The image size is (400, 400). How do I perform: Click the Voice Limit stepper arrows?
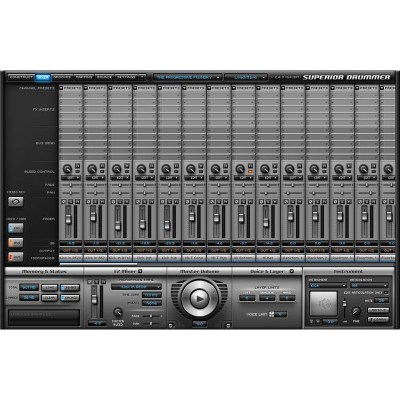point(271,314)
